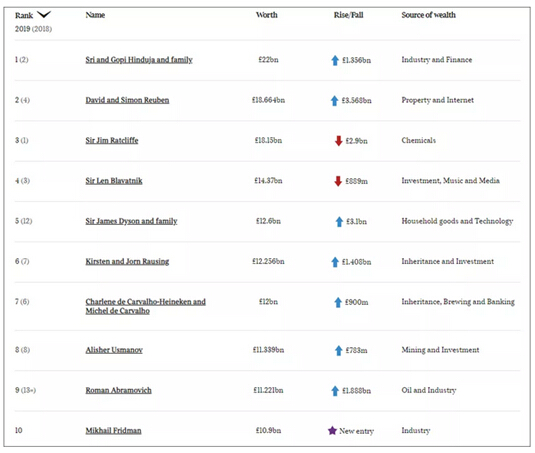Open Mikhail Fridman link
This screenshot has width=535, height=453.
pyautogui.click(x=113, y=430)
